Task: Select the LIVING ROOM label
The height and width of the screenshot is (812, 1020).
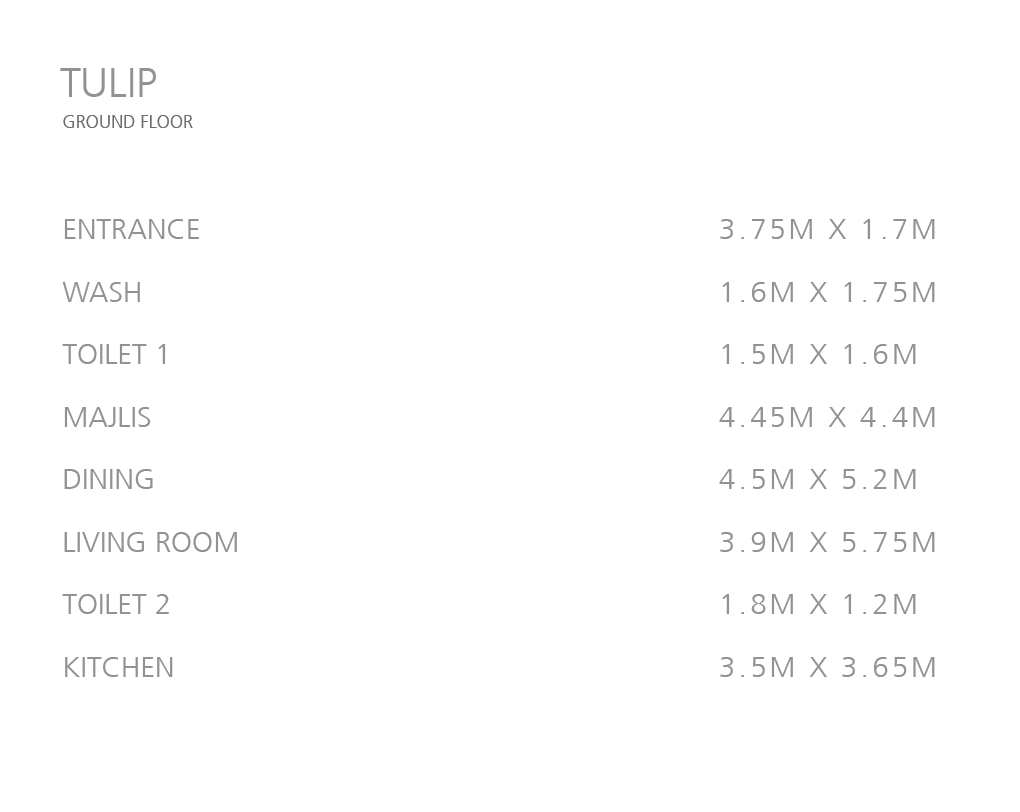Action: coord(151,543)
